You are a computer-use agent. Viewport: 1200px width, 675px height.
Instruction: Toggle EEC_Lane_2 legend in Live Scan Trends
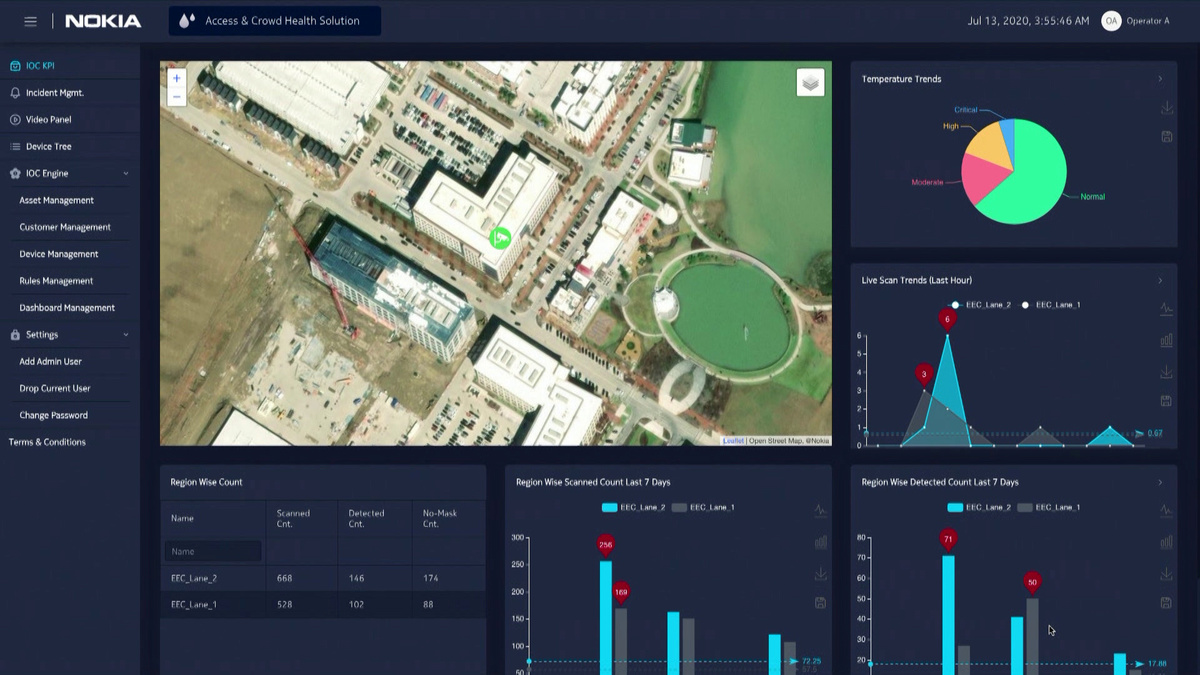[x=980, y=305]
